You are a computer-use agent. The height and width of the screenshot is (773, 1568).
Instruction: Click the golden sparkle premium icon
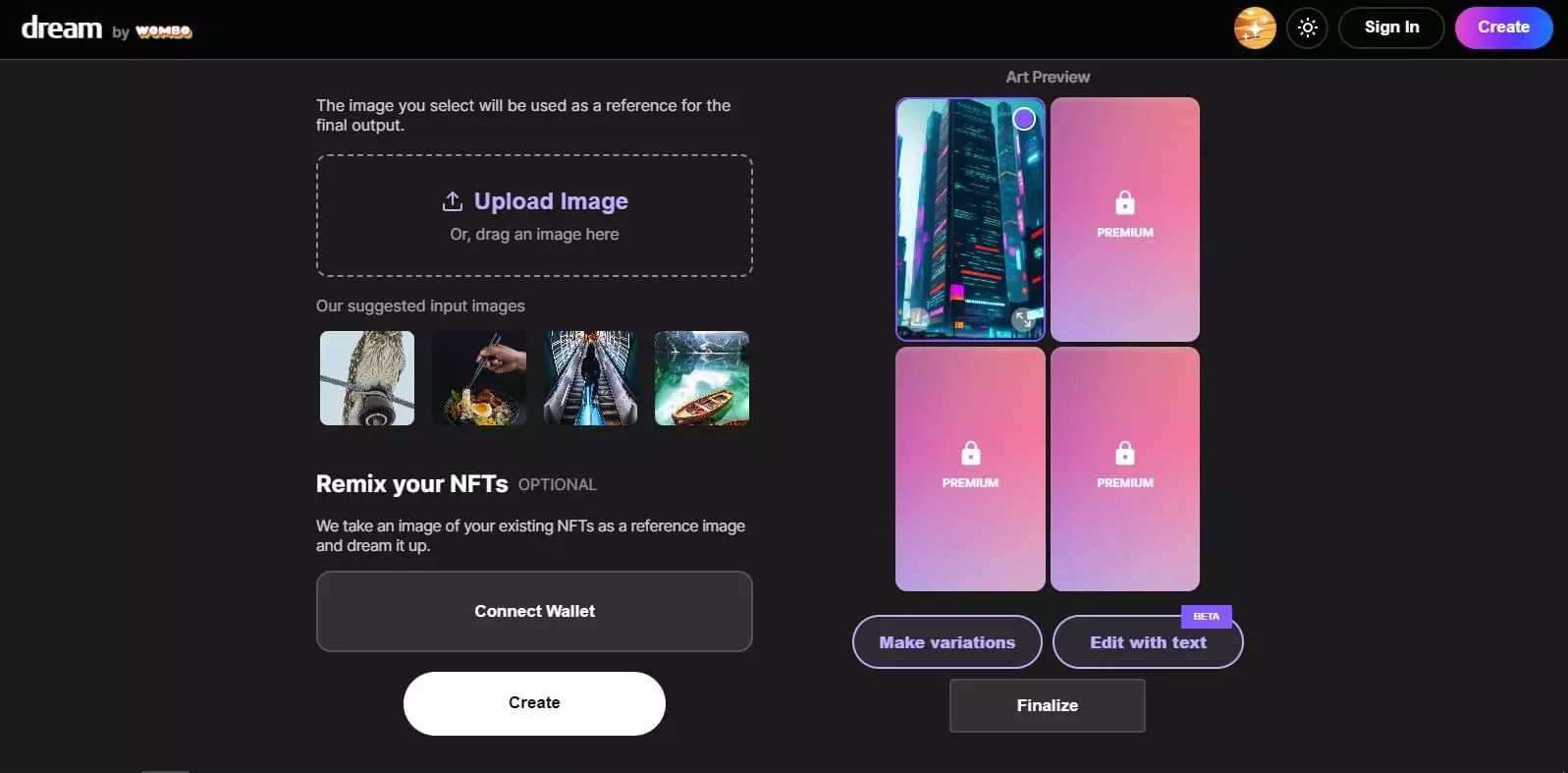click(1254, 28)
